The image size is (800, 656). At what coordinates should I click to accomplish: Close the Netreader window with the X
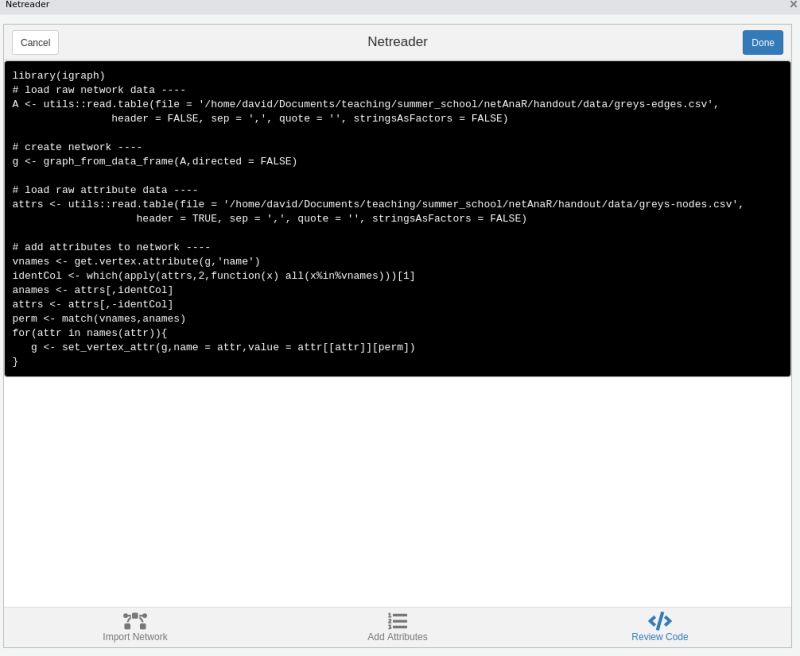coord(791,5)
